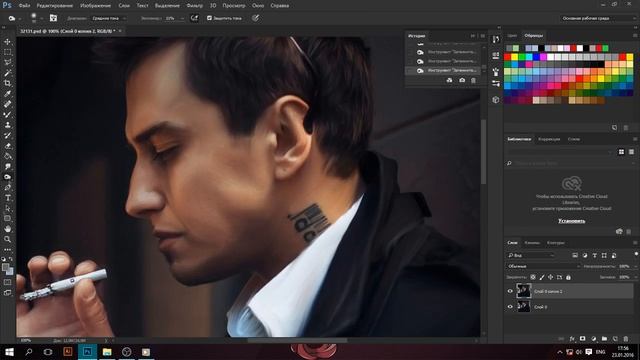Open the 'Фильтр' menu
Screen dimensions: 640x360
[x=194, y=6]
